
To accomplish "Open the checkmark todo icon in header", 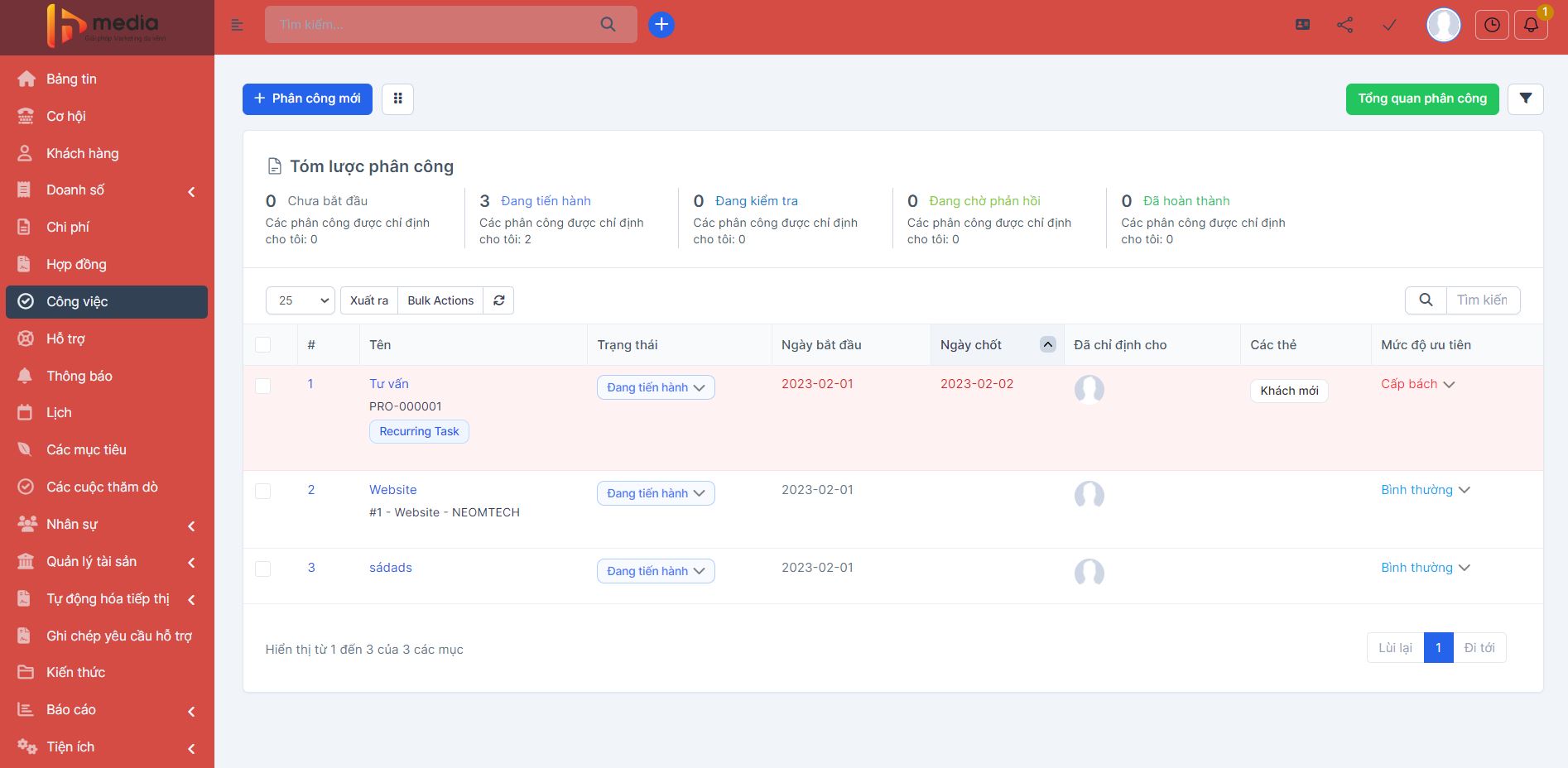I will click(x=1390, y=25).
